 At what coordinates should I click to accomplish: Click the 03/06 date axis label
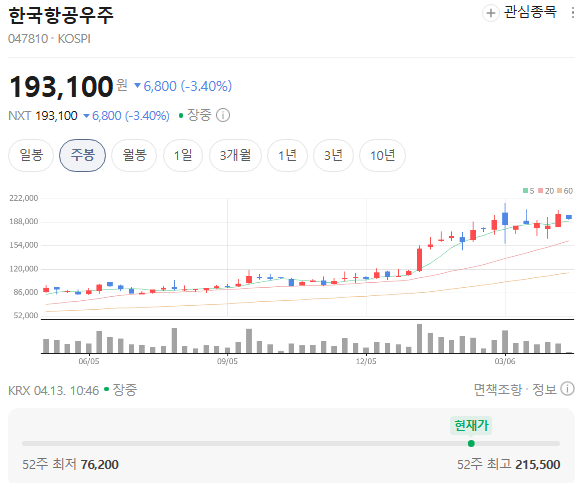click(x=505, y=361)
